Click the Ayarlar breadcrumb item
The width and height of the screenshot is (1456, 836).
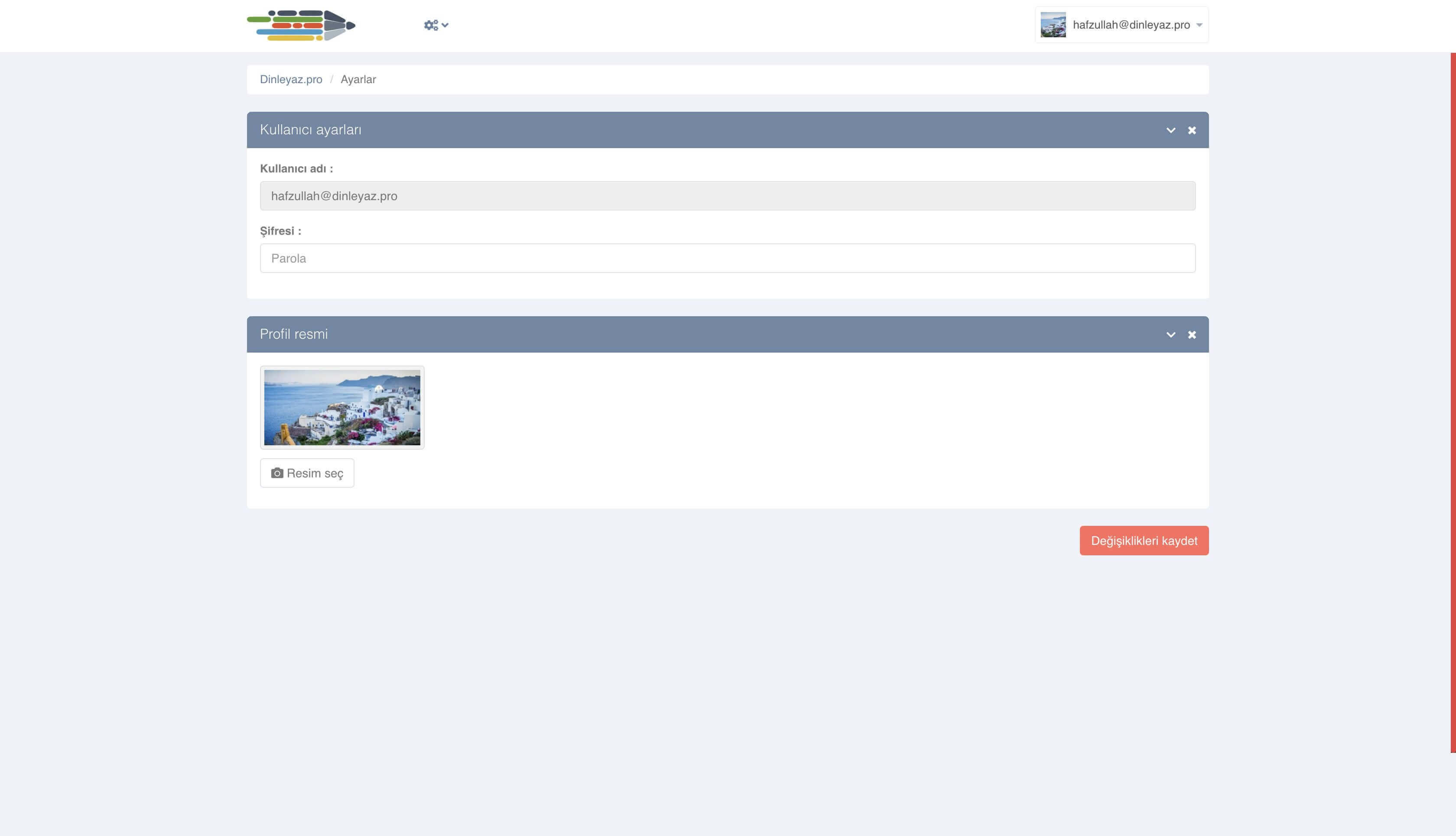pos(358,79)
